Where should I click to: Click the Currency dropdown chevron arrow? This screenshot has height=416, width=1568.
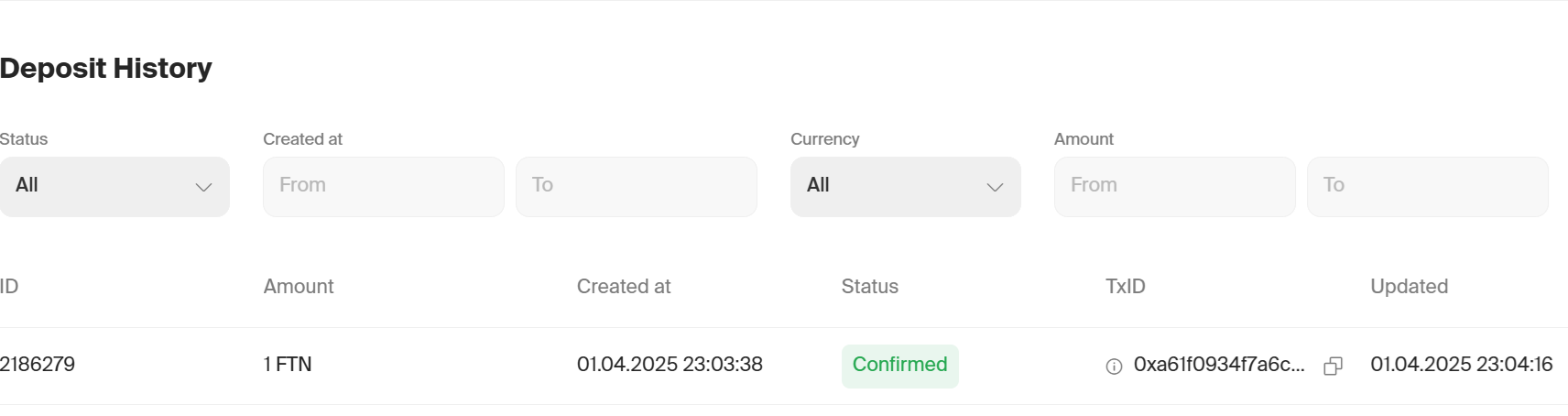995,187
